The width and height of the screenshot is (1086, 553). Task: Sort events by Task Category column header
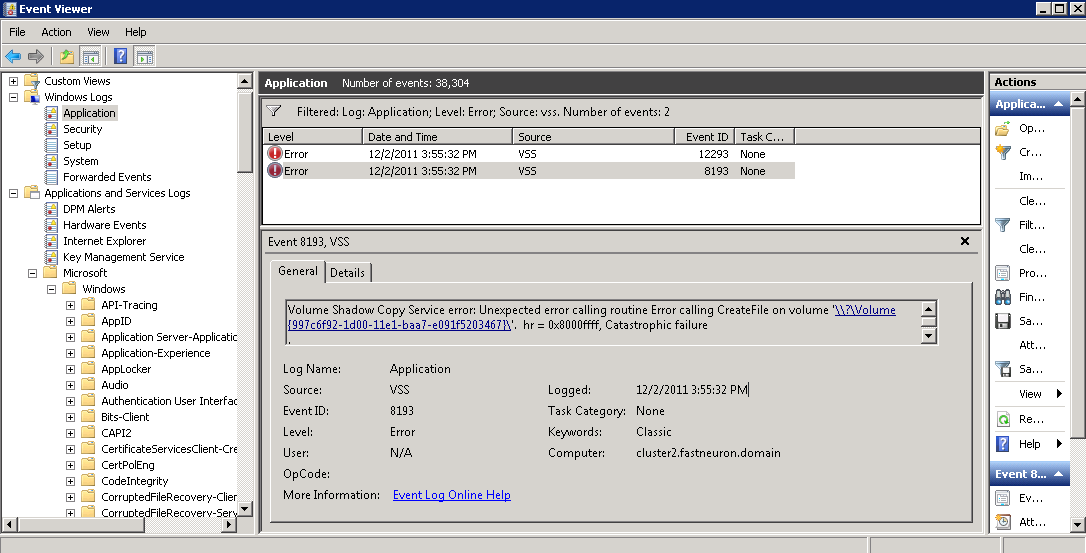pos(764,137)
